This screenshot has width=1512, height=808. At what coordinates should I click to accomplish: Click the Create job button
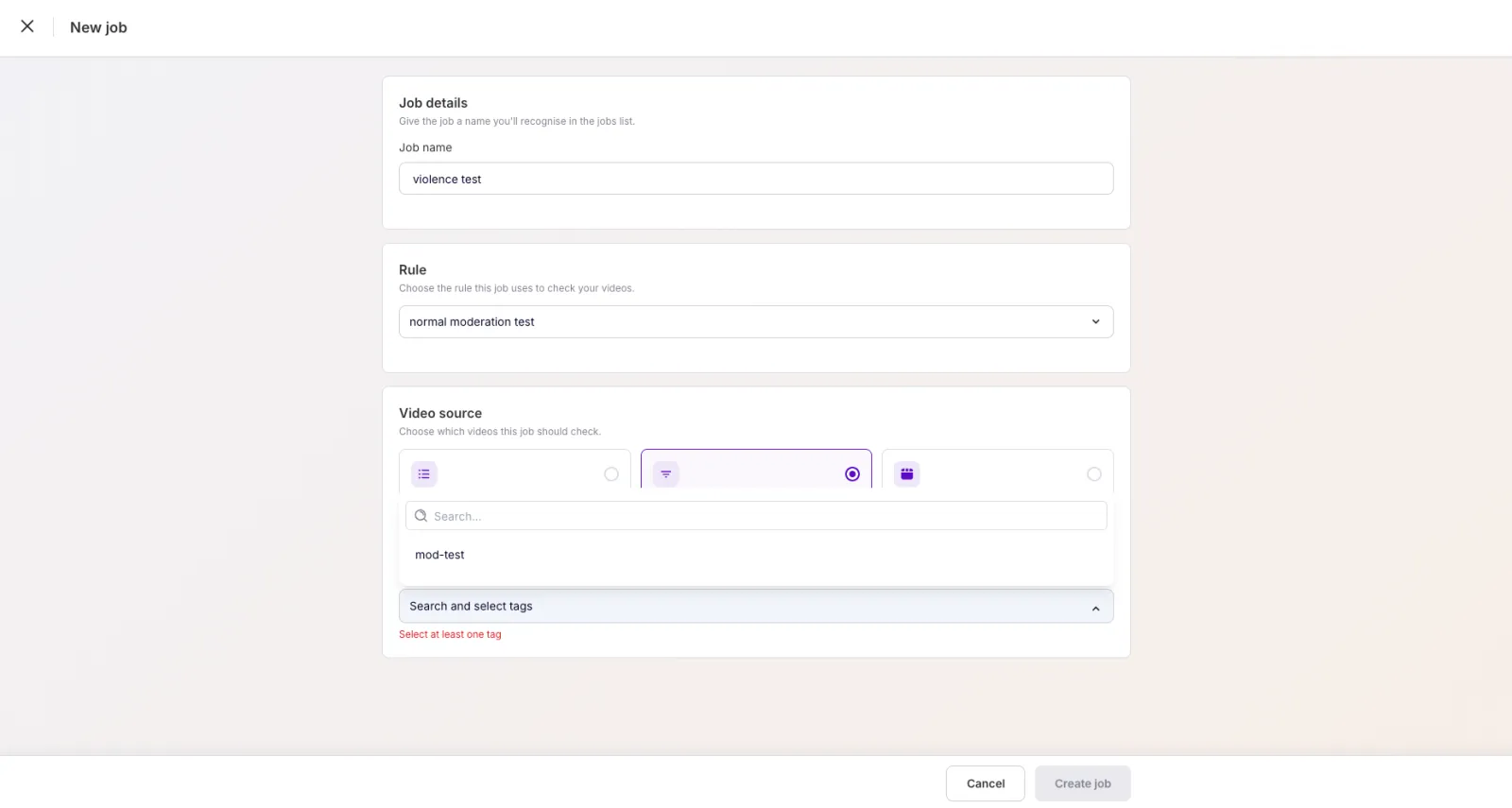pos(1083,783)
